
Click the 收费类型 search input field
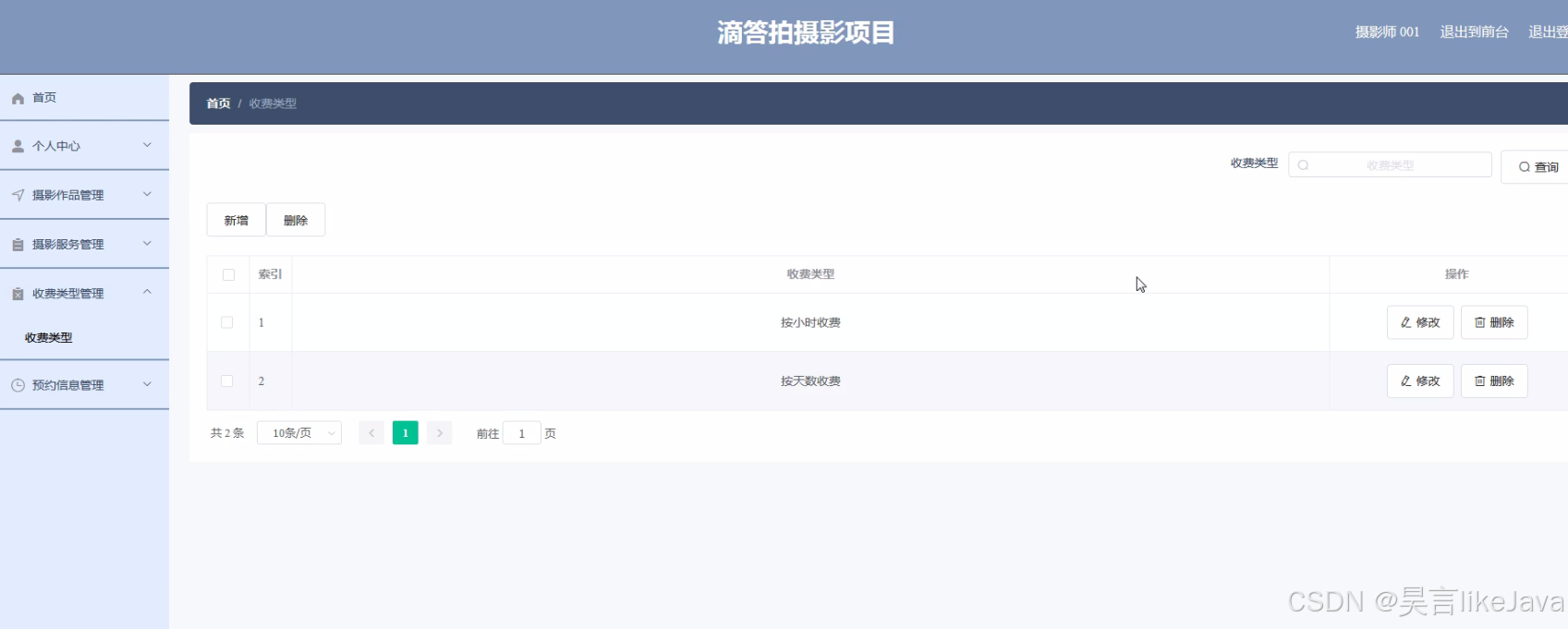coord(1390,164)
